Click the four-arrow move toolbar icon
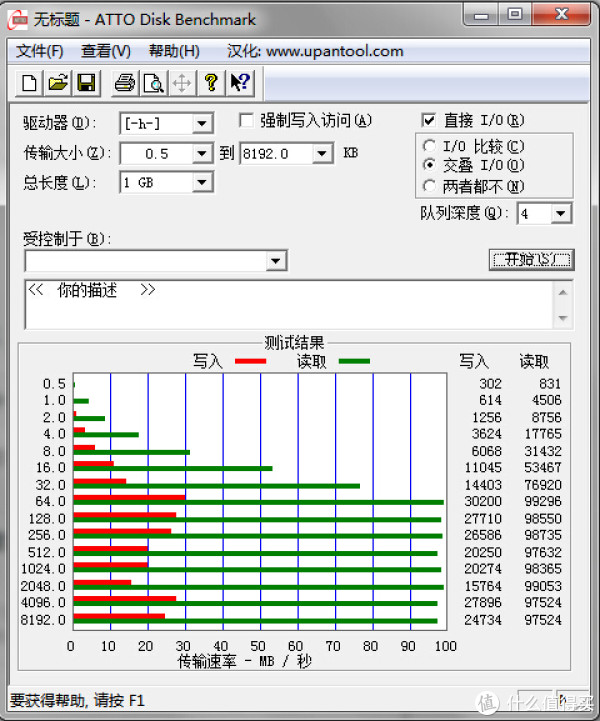Viewport: 600px width, 721px height. click(182, 83)
